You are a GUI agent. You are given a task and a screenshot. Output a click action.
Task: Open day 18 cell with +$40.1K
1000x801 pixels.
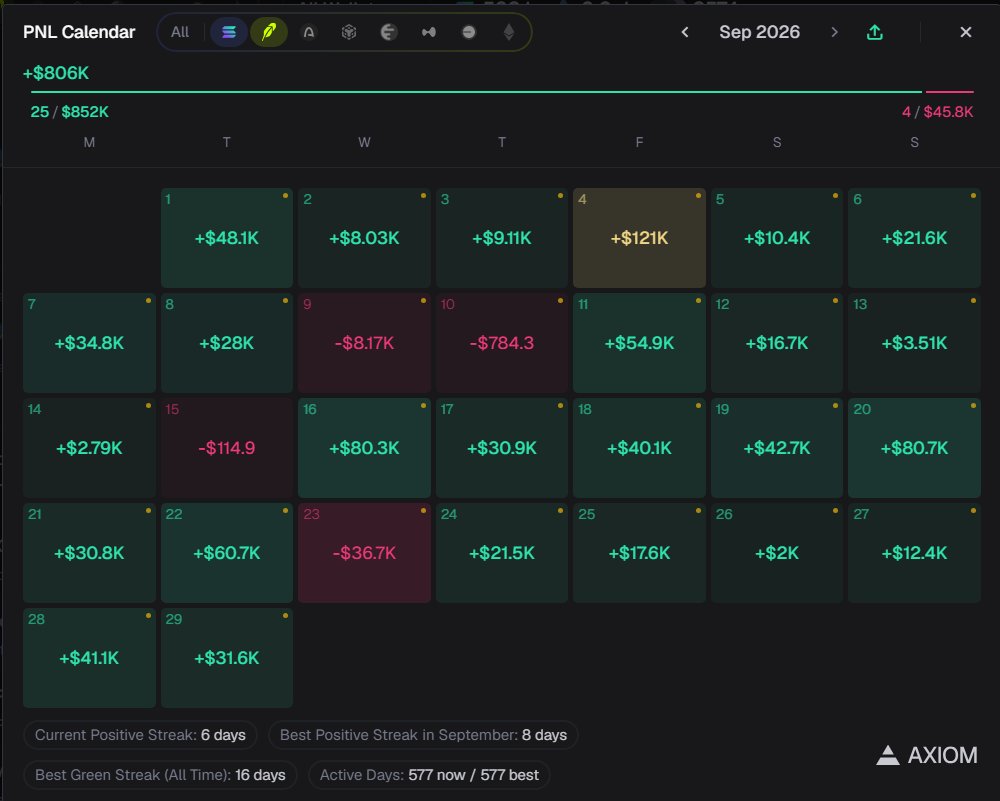[x=639, y=448]
